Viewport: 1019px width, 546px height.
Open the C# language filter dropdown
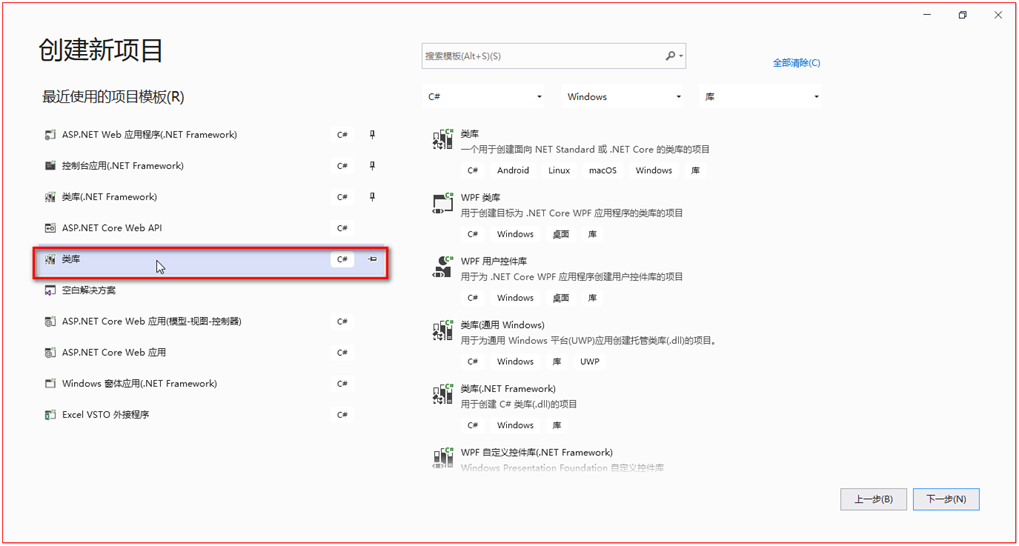pyautogui.click(x=484, y=96)
